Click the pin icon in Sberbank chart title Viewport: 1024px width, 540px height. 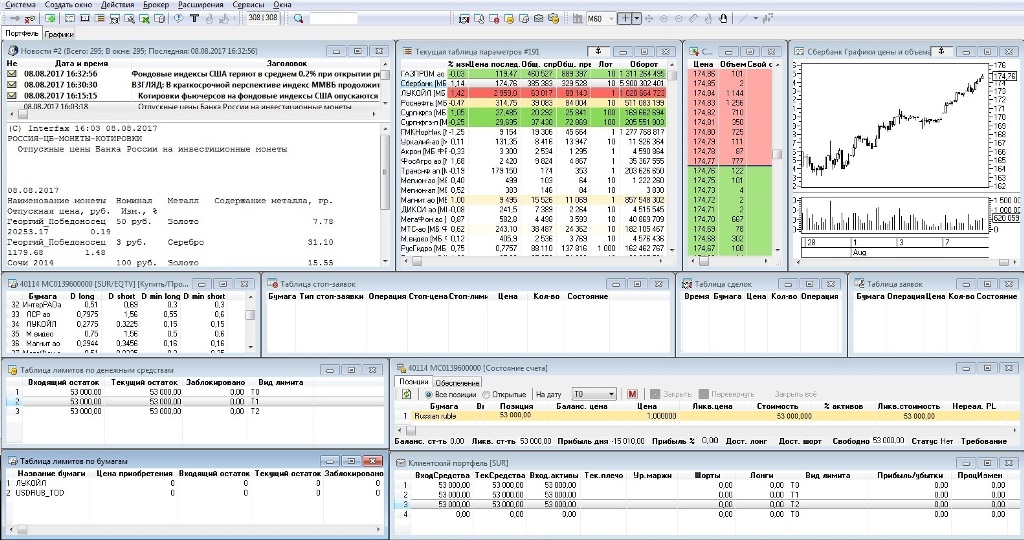pos(941,50)
